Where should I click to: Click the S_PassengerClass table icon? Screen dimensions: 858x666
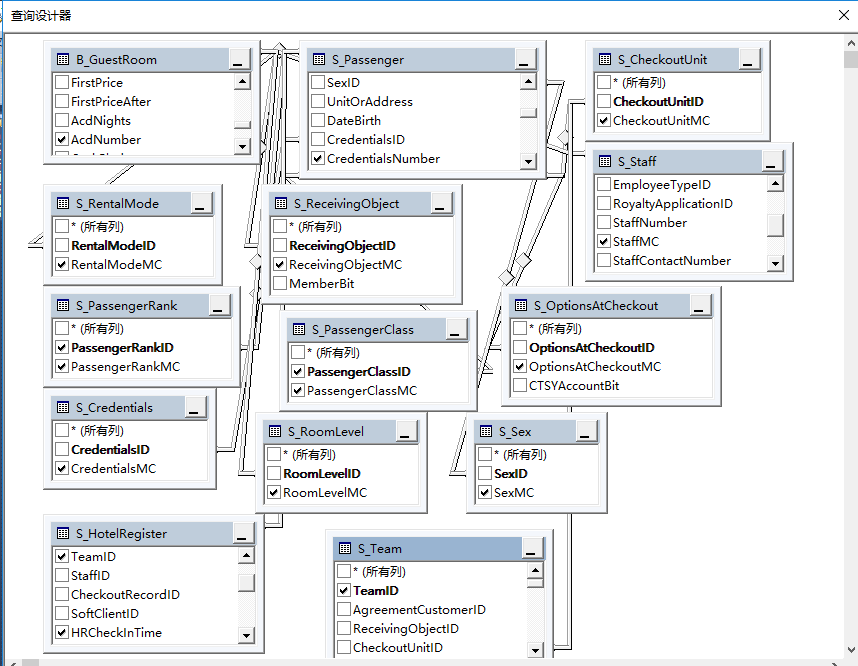pos(299,329)
